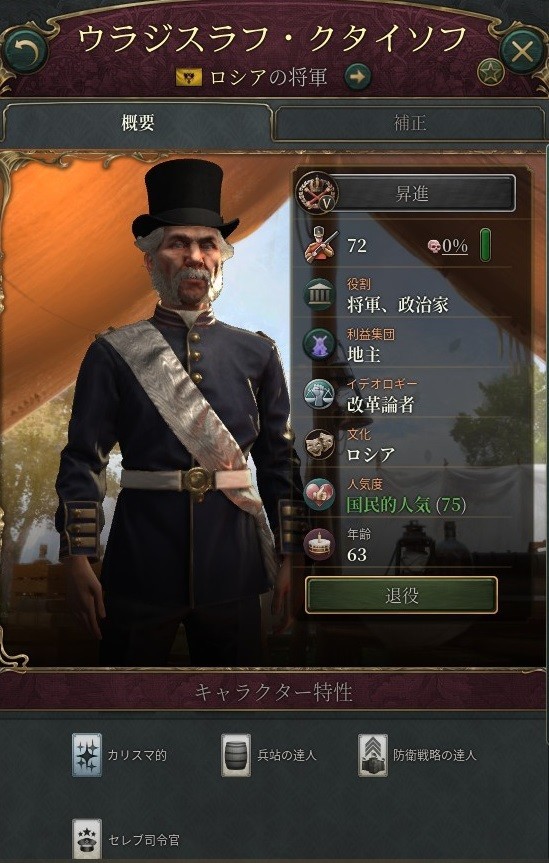The height and width of the screenshot is (863, 549).
Task: Open the 補正 tab
Action: point(410,123)
